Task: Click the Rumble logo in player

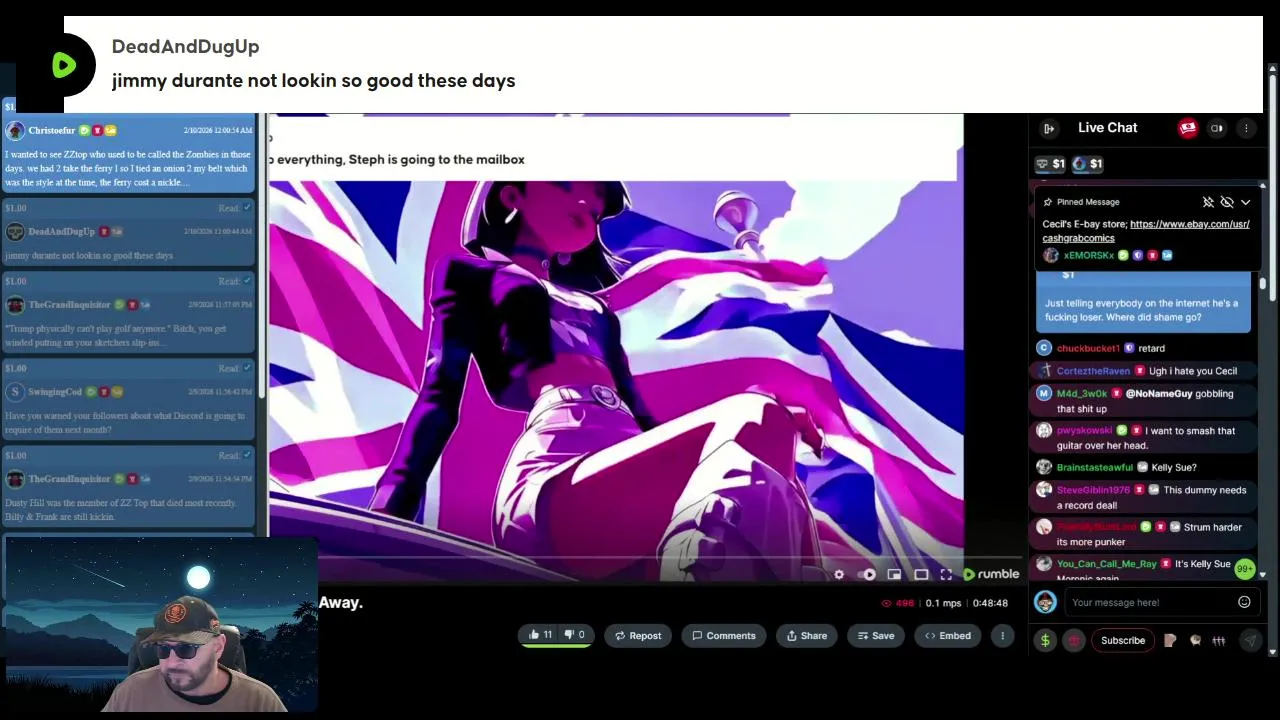Action: pos(991,574)
